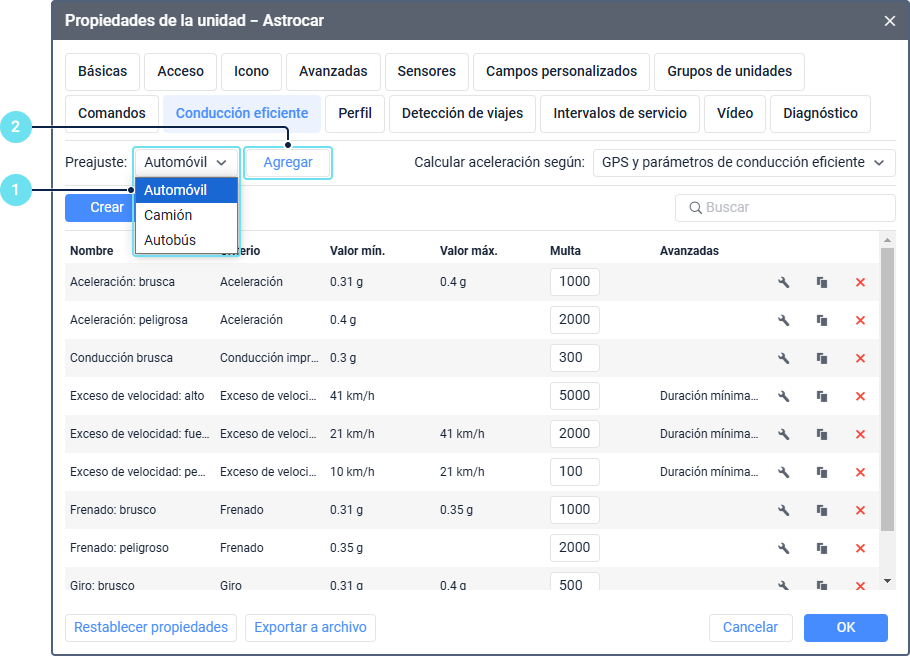Image resolution: width=910 pixels, height=656 pixels.
Task: Open the Detección de viajes tab
Action: pyautogui.click(x=462, y=113)
